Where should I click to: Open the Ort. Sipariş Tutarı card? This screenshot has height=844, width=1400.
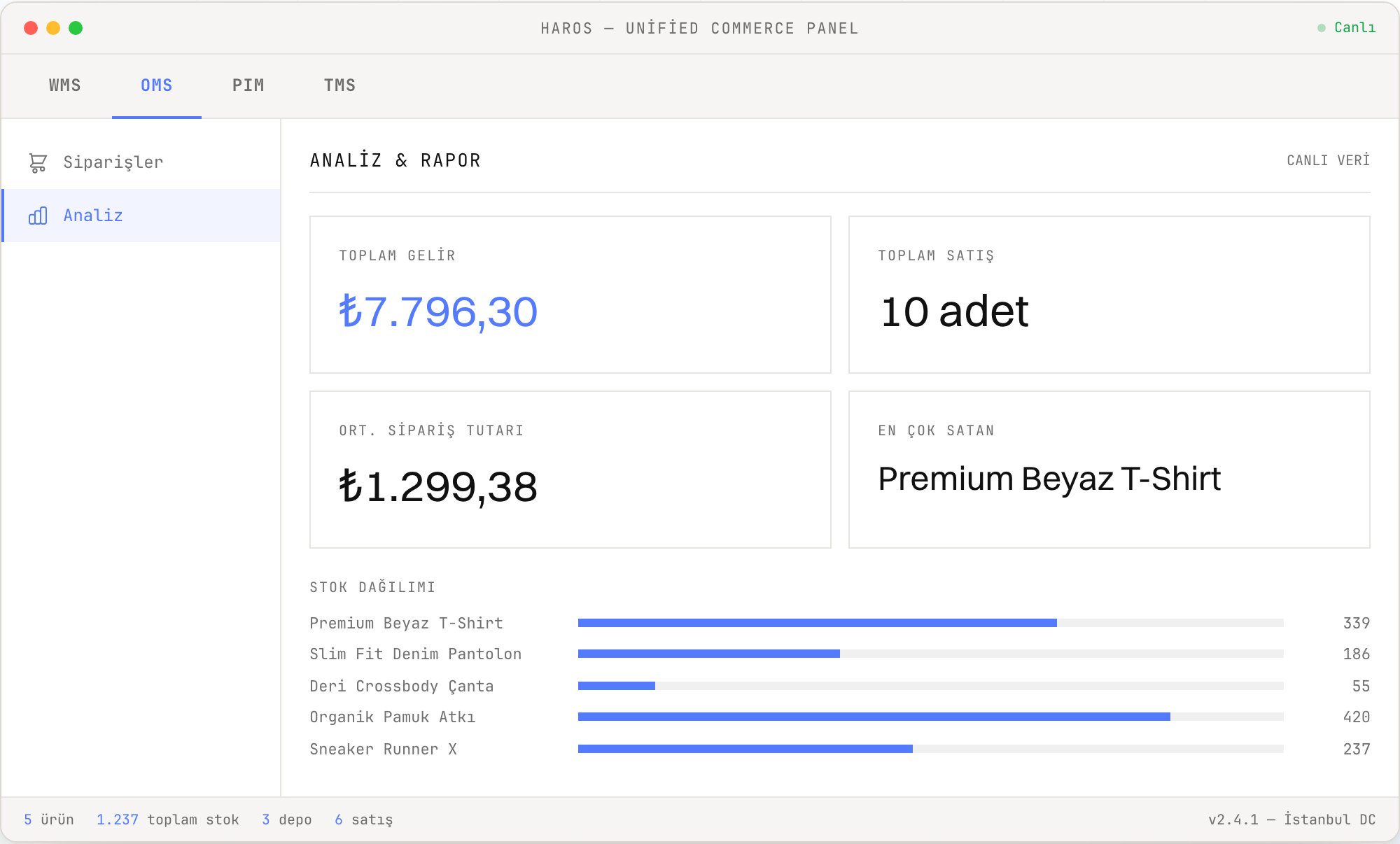point(570,470)
